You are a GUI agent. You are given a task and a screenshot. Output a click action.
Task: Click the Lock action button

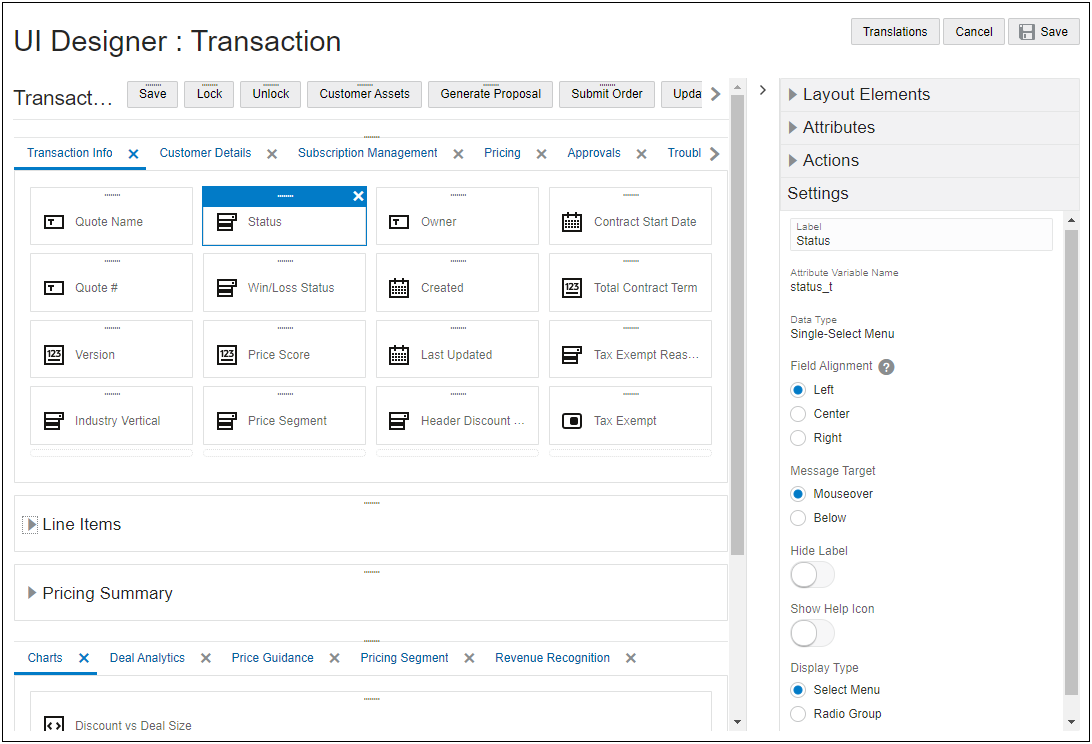(210, 95)
